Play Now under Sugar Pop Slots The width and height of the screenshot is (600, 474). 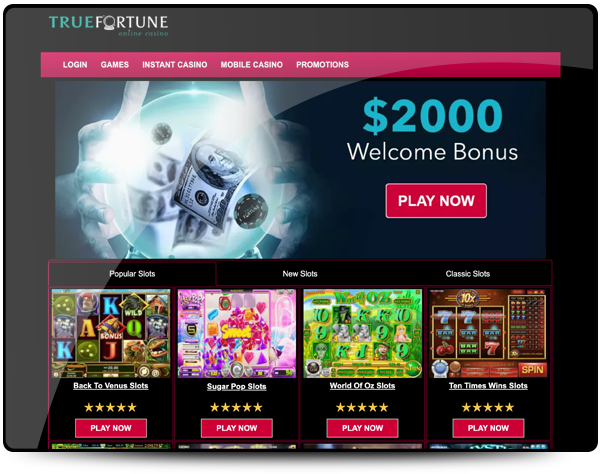click(237, 428)
